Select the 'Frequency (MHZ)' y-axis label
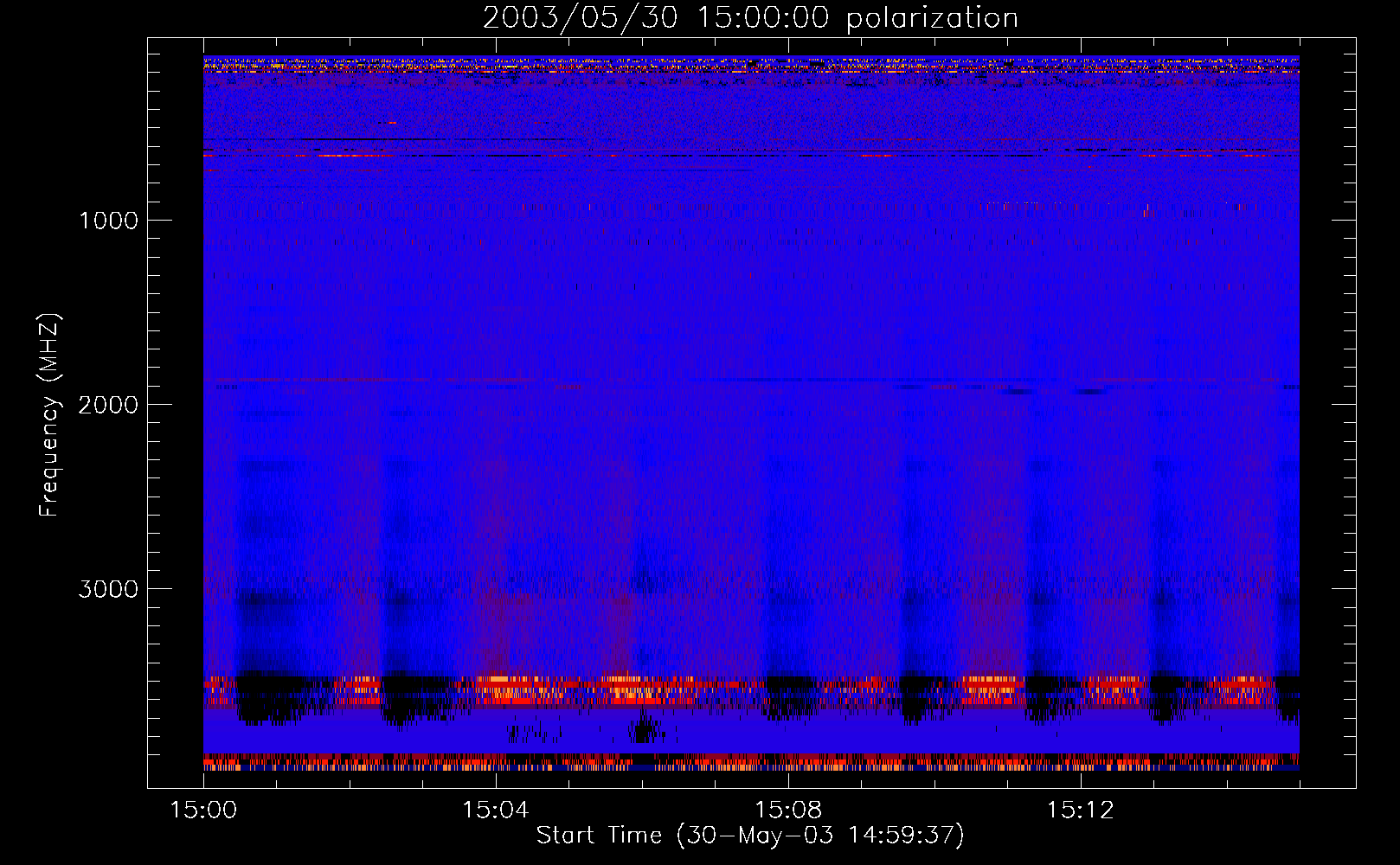The image size is (1400, 865). pos(49,415)
